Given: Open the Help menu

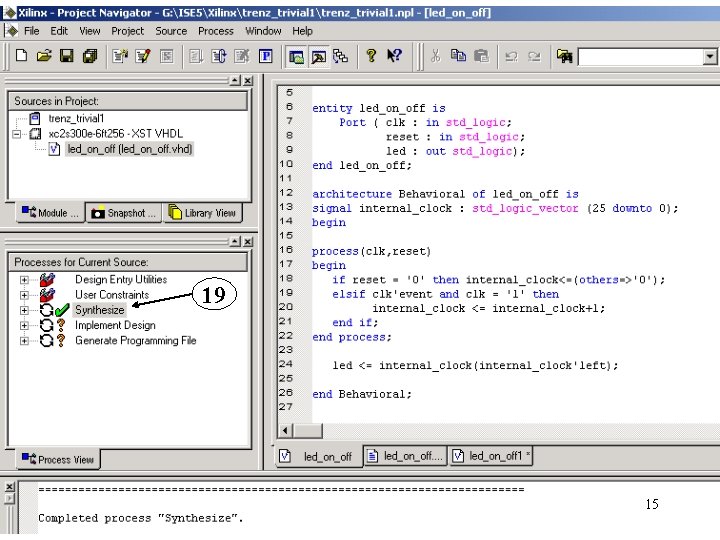Looking at the screenshot, I should 302,31.
